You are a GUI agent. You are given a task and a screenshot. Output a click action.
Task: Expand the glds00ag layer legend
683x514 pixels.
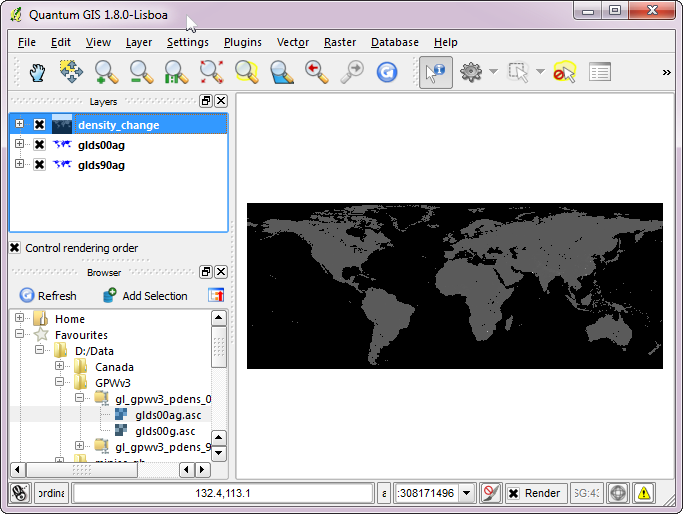[19, 144]
